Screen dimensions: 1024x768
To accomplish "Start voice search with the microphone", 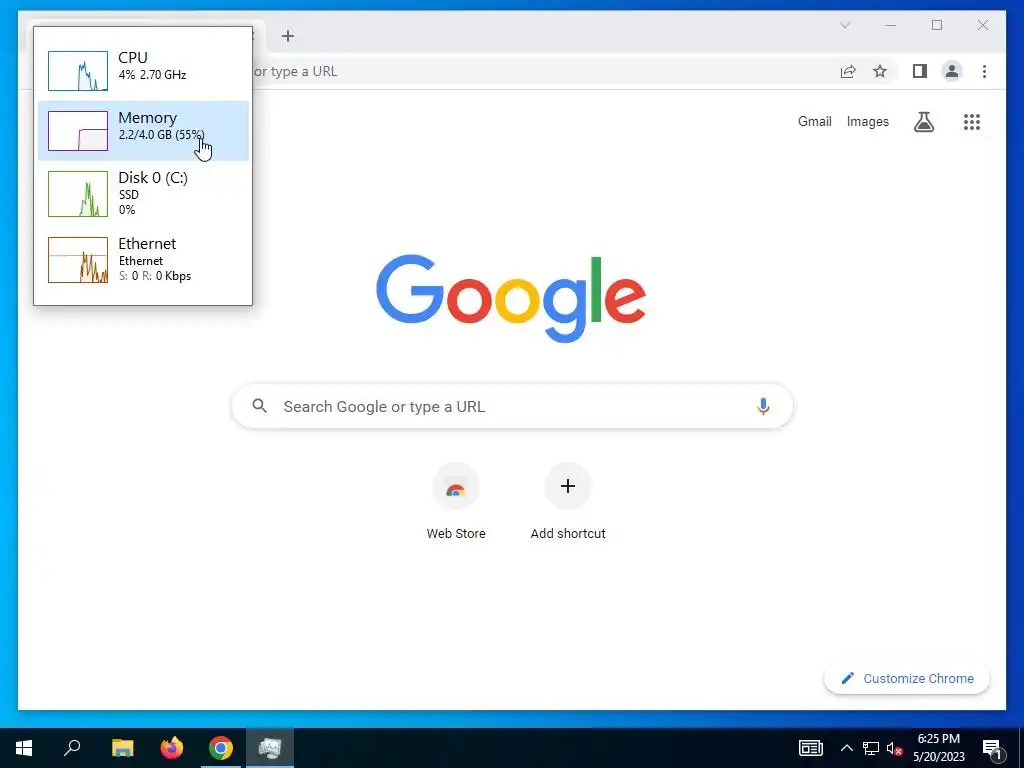I will (763, 406).
